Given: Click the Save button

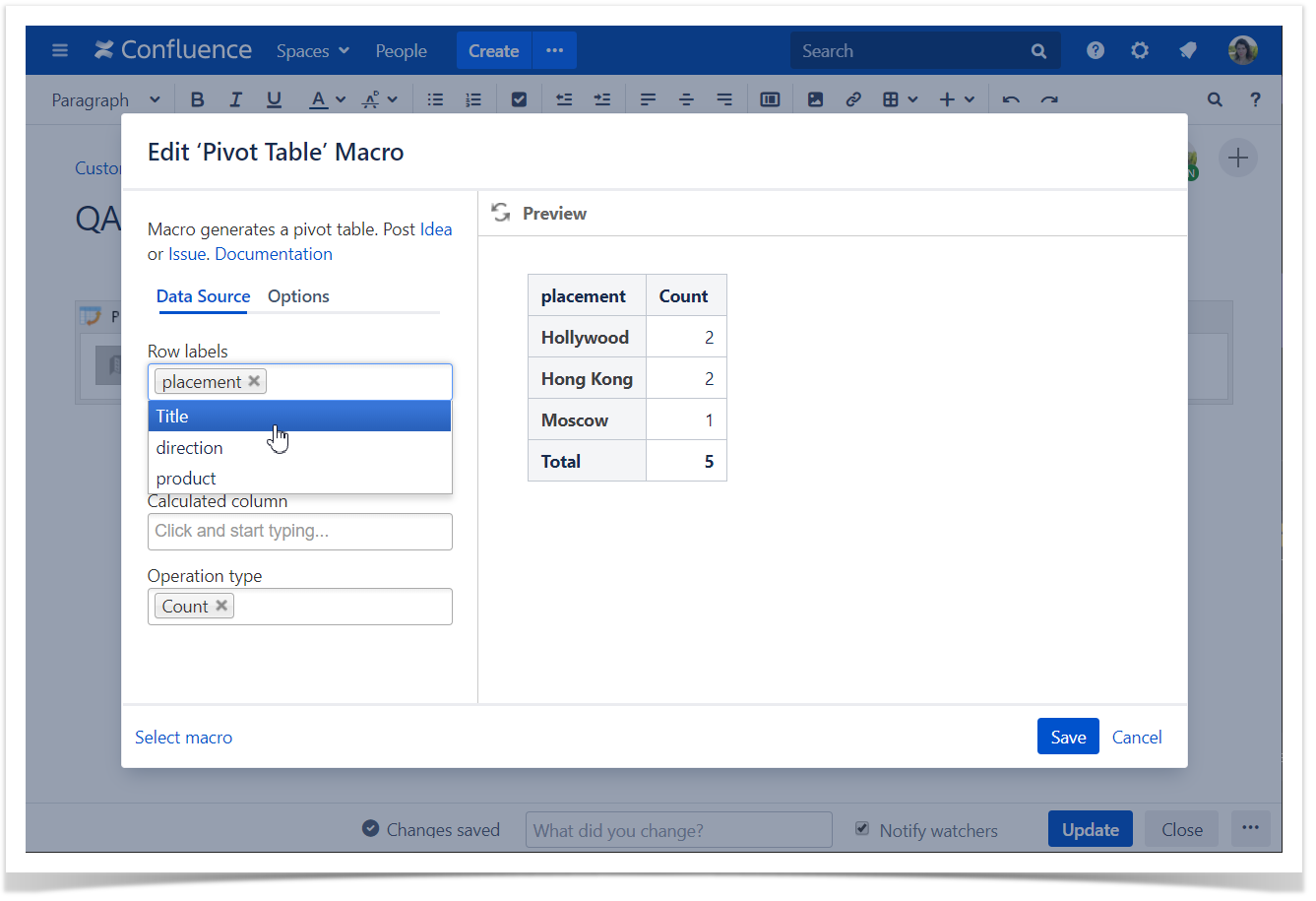Looking at the screenshot, I should 1068,736.
